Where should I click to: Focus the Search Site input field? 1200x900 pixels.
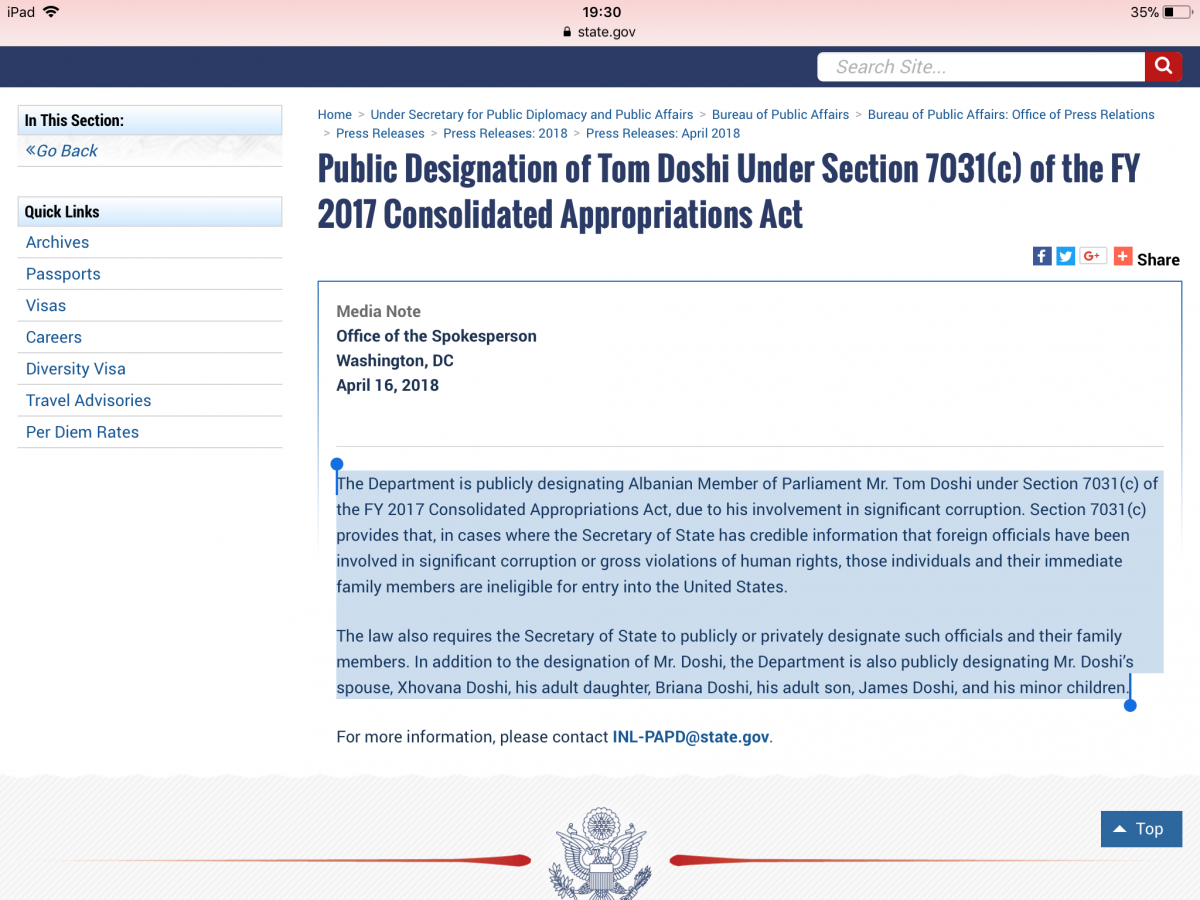981,67
